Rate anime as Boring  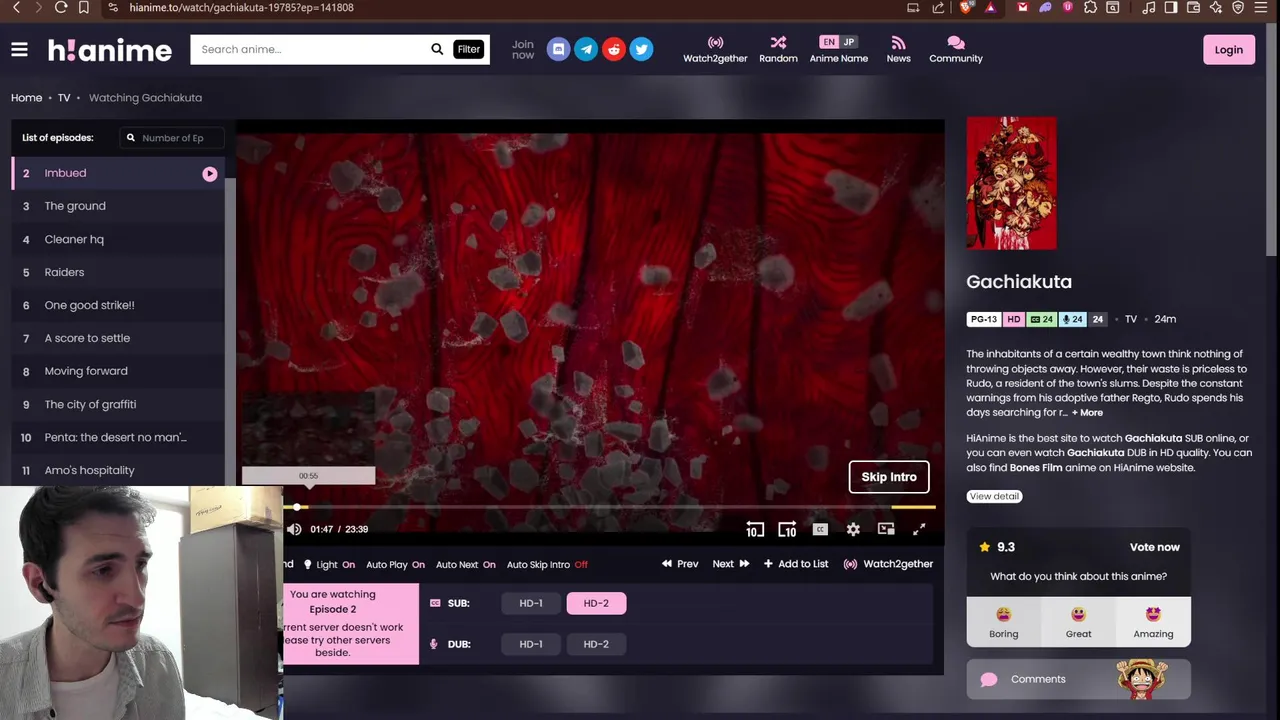1004,621
